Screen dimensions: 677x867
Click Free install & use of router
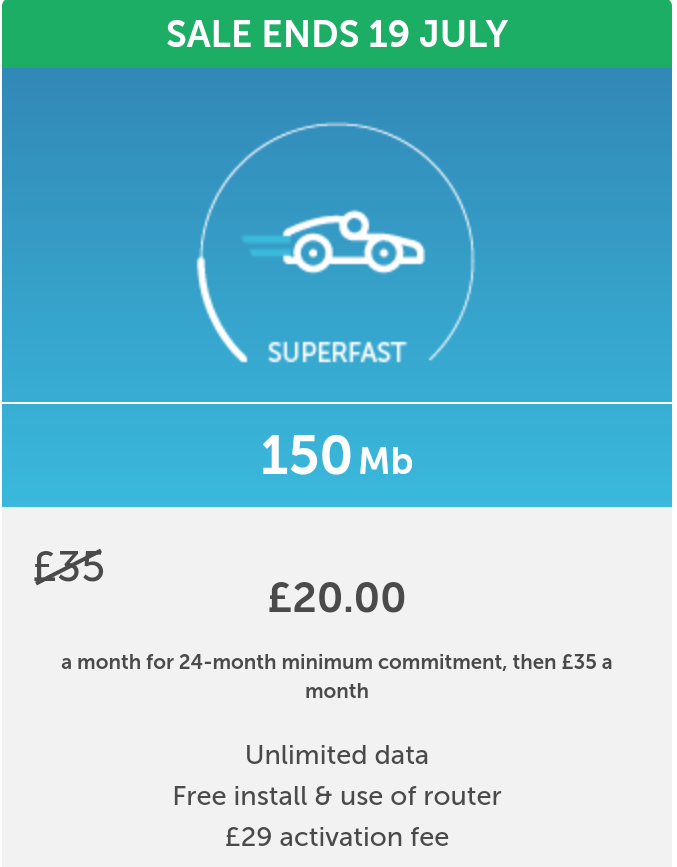337,796
